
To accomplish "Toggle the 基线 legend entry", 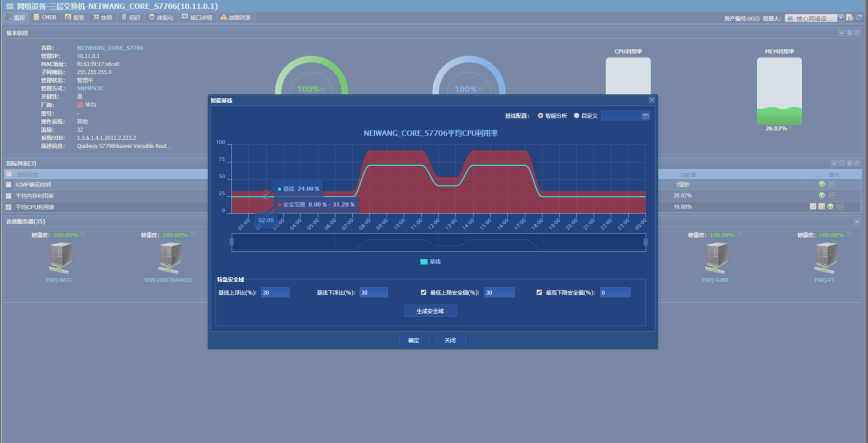I will coord(430,261).
